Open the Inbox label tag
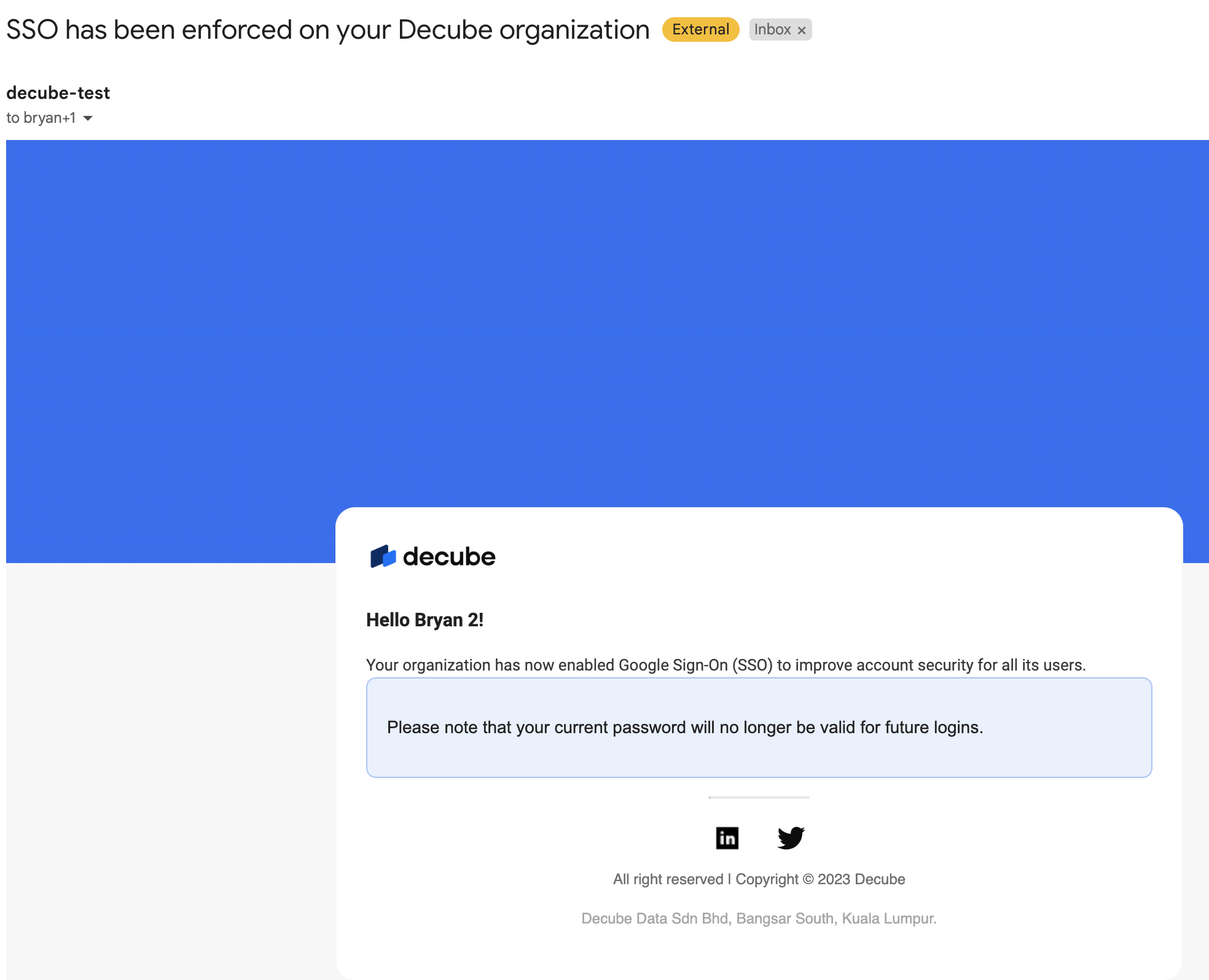The width and height of the screenshot is (1209, 980). tap(772, 29)
